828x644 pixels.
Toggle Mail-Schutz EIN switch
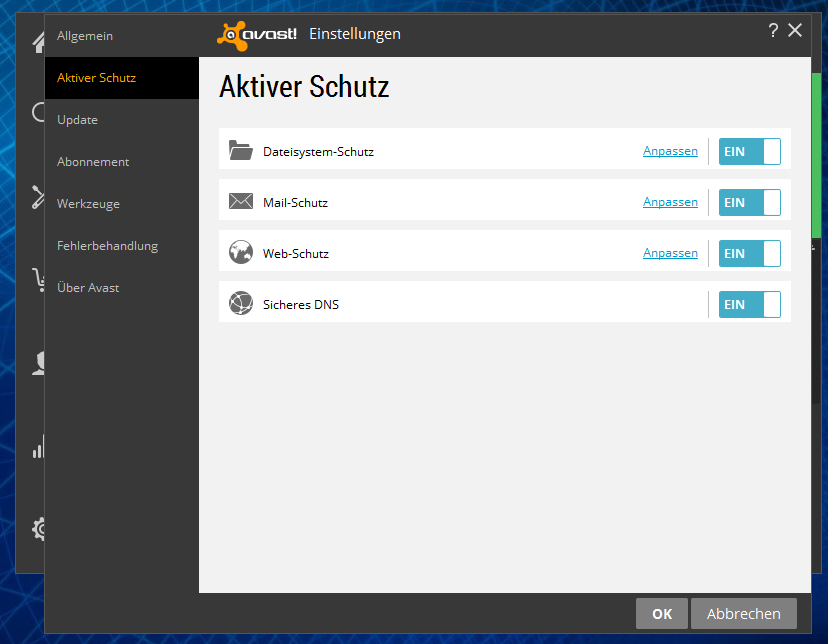click(x=749, y=203)
